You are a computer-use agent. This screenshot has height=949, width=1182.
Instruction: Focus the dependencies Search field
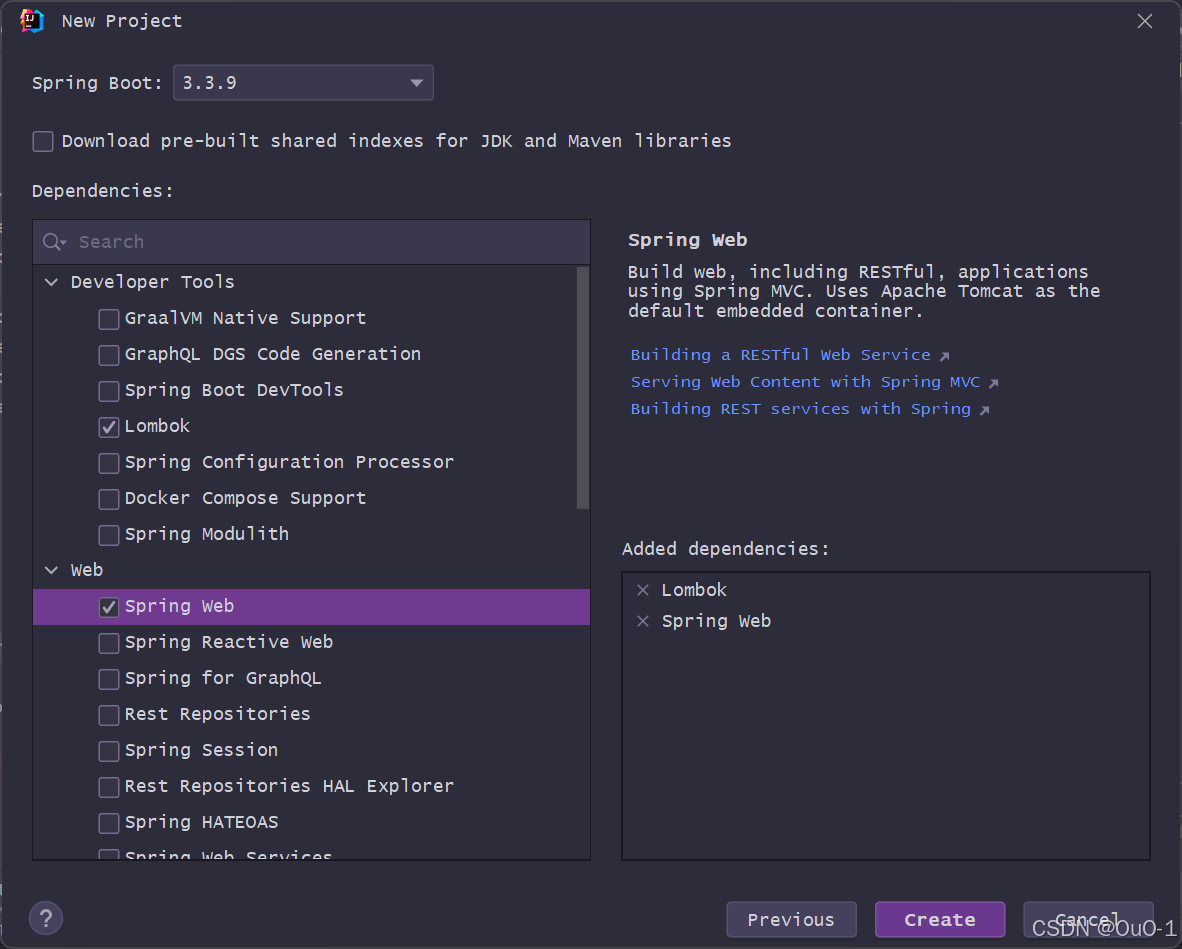pos(311,242)
